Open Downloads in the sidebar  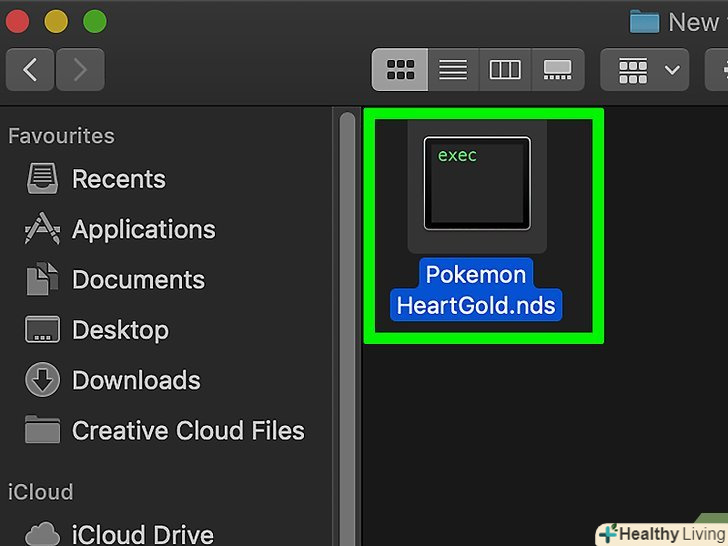(x=136, y=380)
